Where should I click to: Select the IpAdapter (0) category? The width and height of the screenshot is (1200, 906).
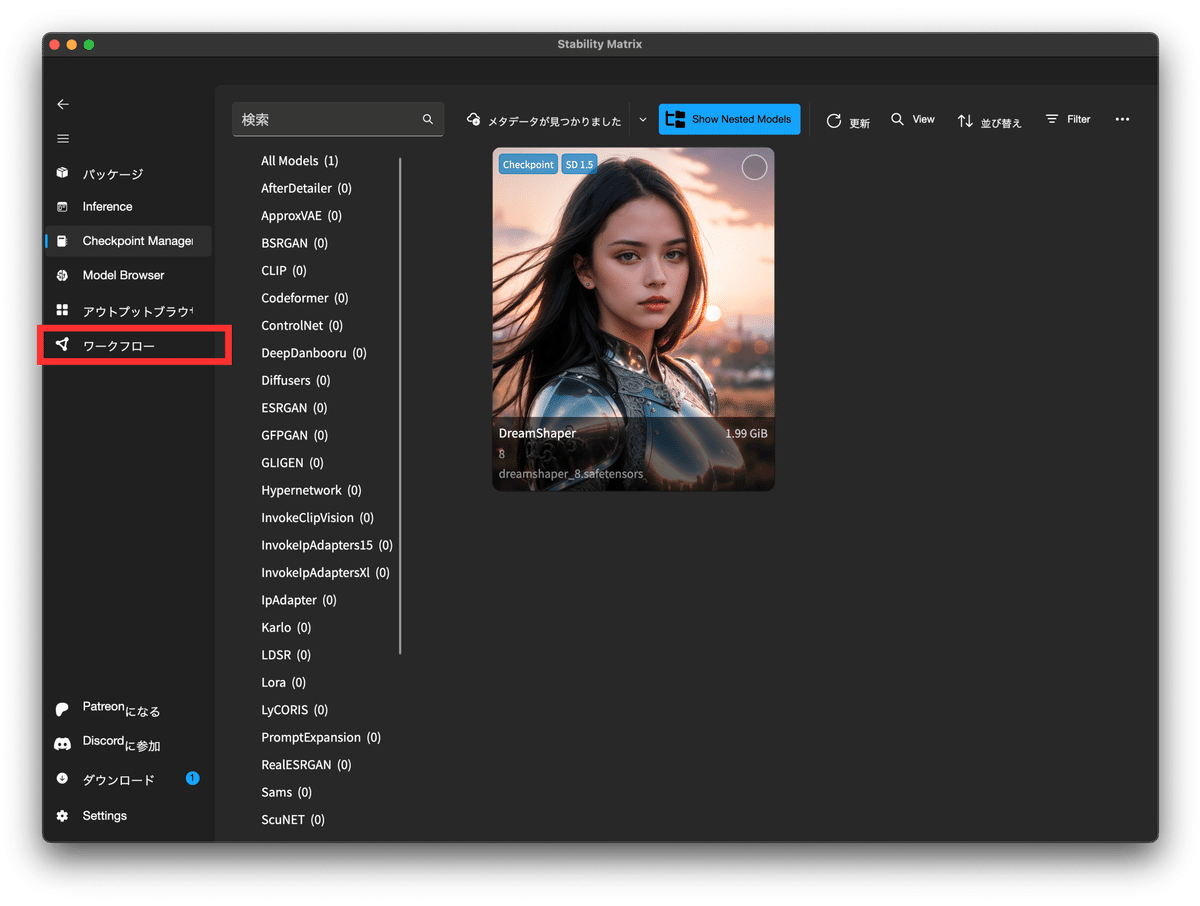tap(299, 601)
